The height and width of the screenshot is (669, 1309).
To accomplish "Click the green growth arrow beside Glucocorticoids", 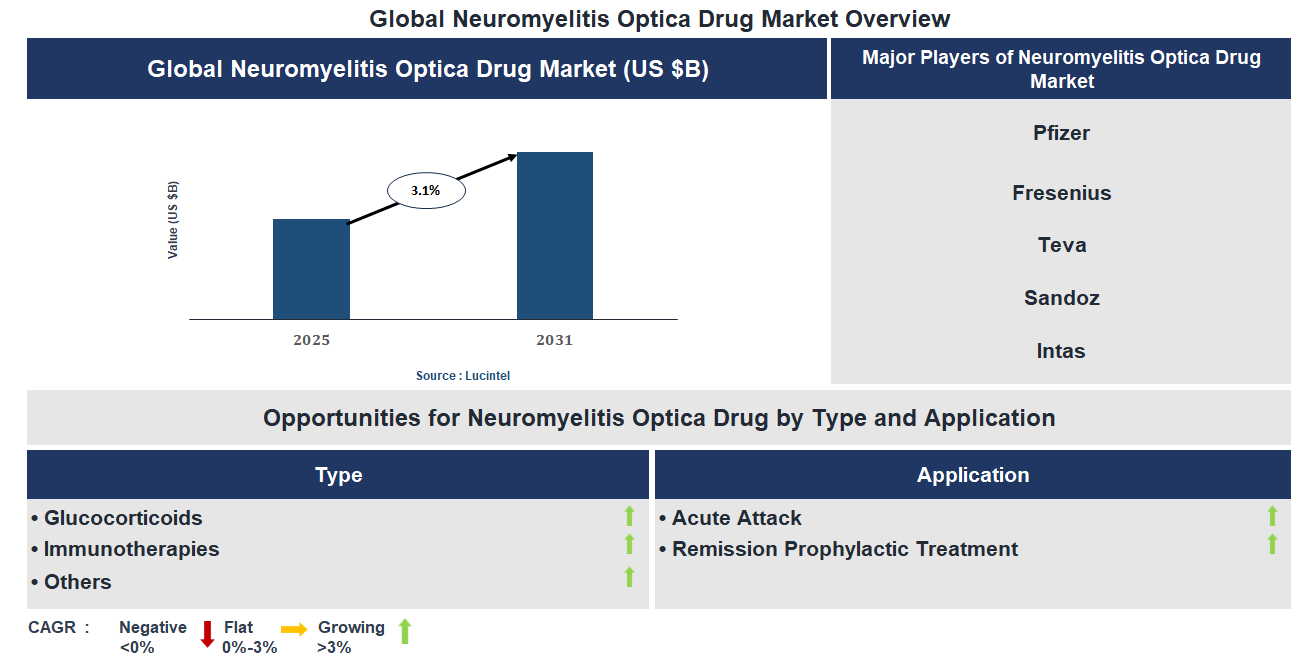I will point(628,517).
